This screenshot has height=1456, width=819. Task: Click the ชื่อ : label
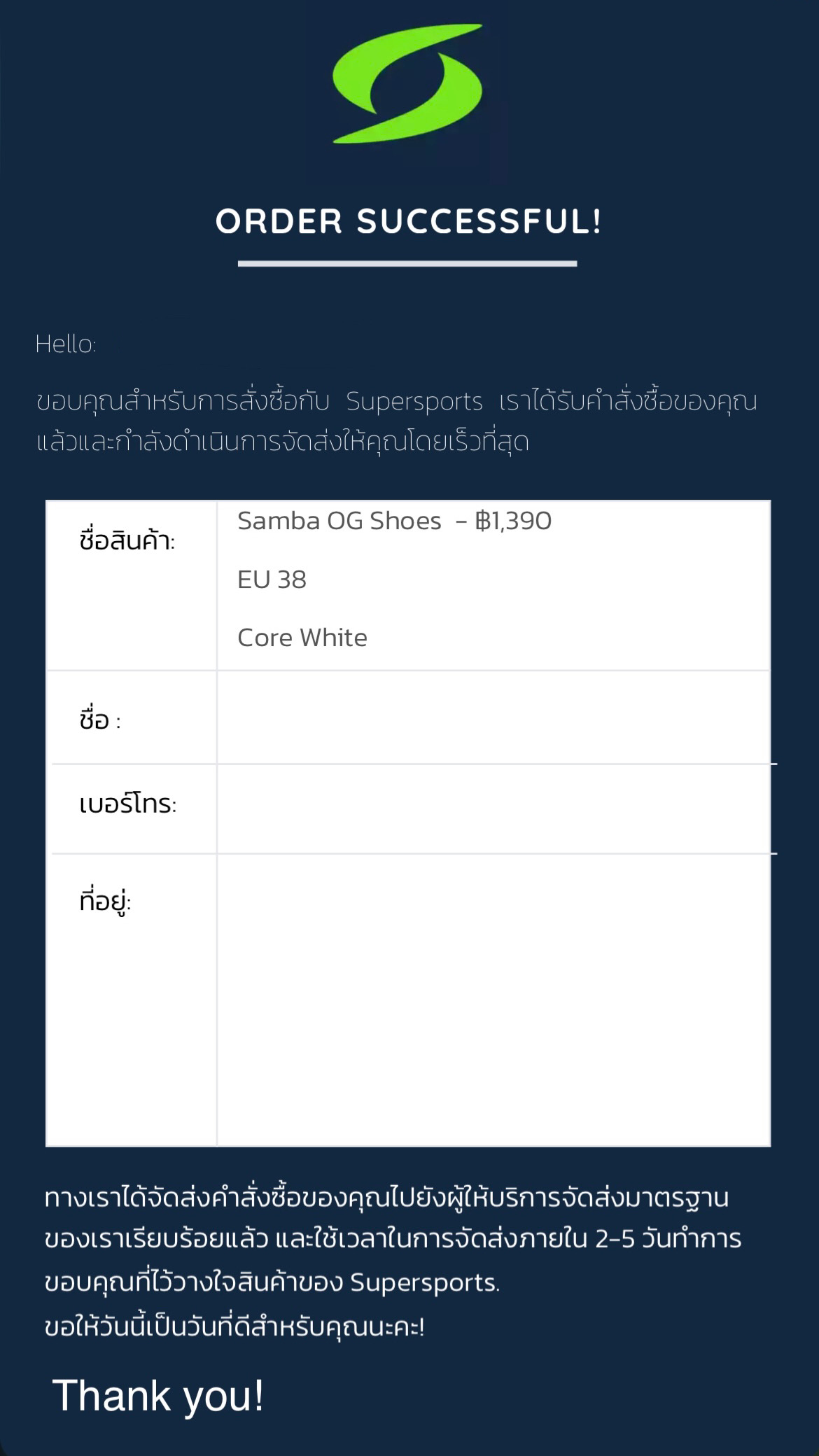tap(100, 719)
